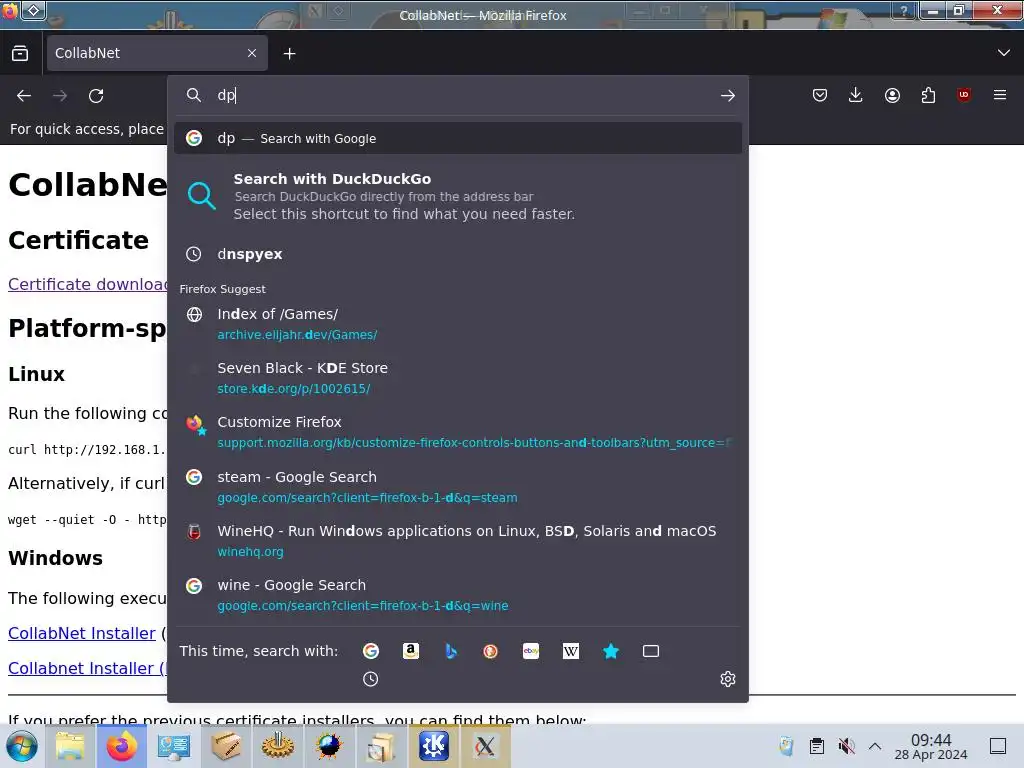Open the Start menu orb in taskbar
Viewport: 1024px width, 768px height.
pos(22,746)
